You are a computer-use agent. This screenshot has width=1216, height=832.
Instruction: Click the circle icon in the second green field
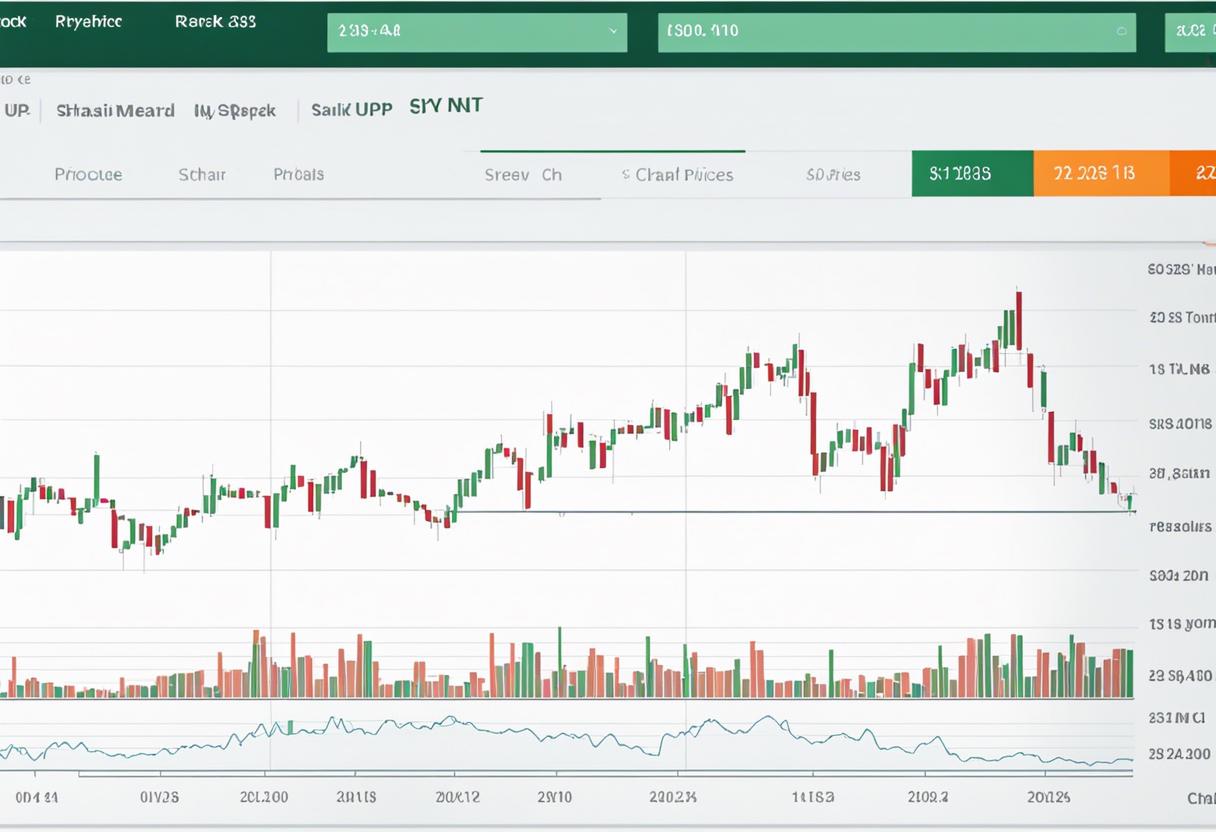coord(1120,31)
